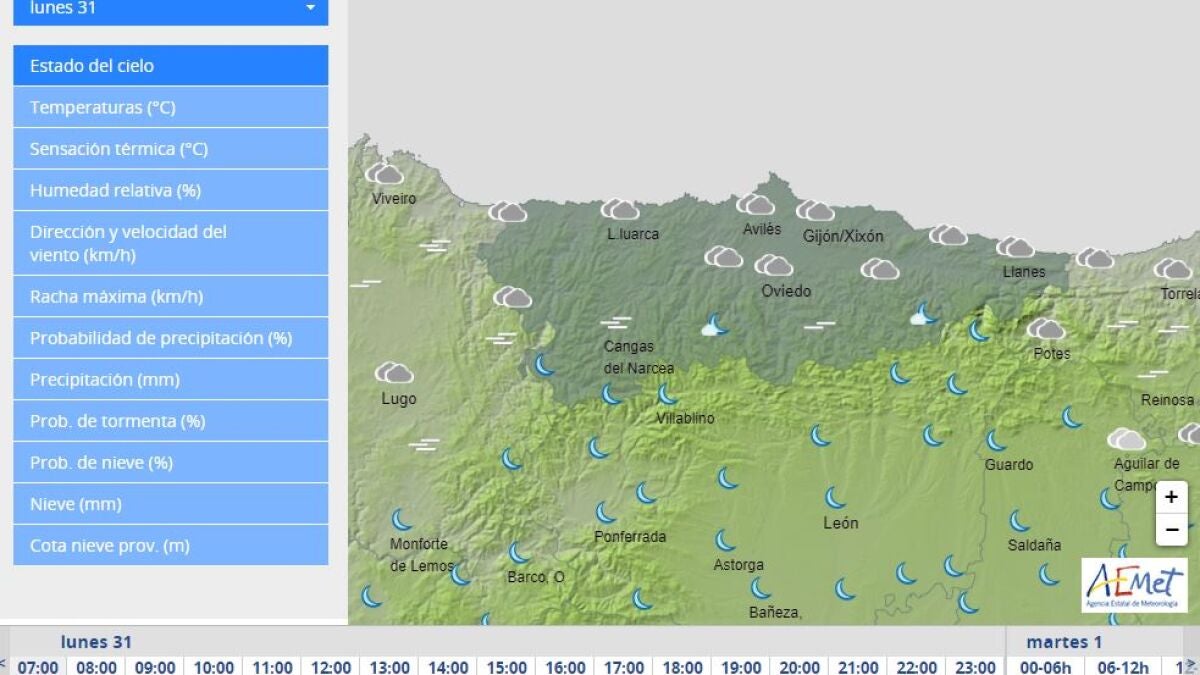Image resolution: width=1200 pixels, height=675 pixels.
Task: Jump to 15:00 on the timeline
Action: coord(506,666)
